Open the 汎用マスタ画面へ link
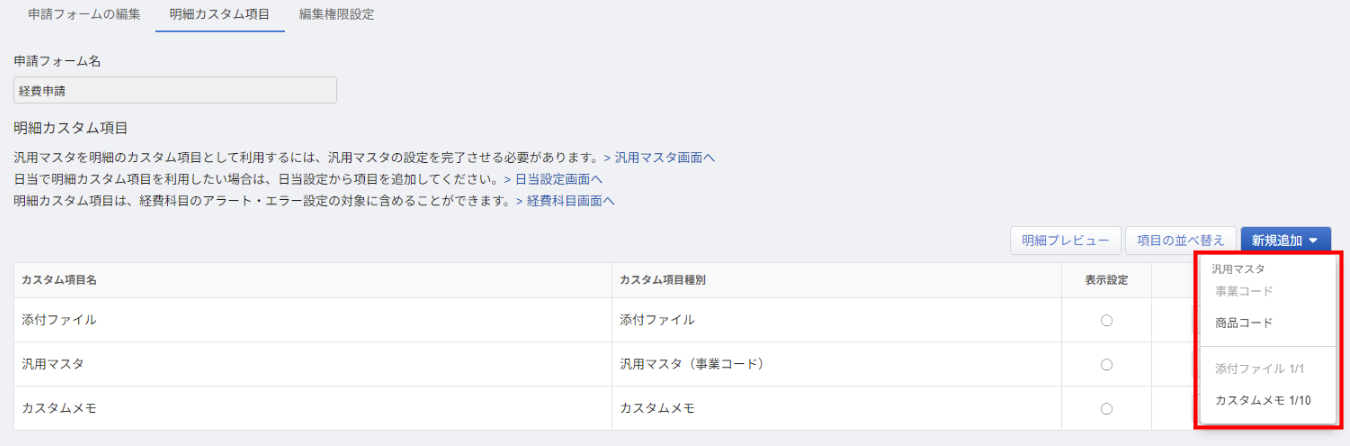Viewport: 1350px width, 446px height. (x=659, y=158)
